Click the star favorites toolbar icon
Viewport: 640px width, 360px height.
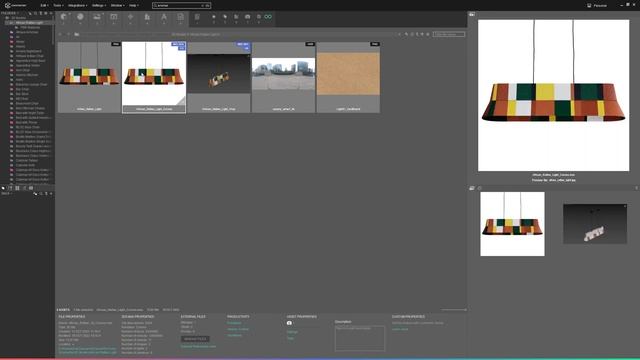coord(213,17)
